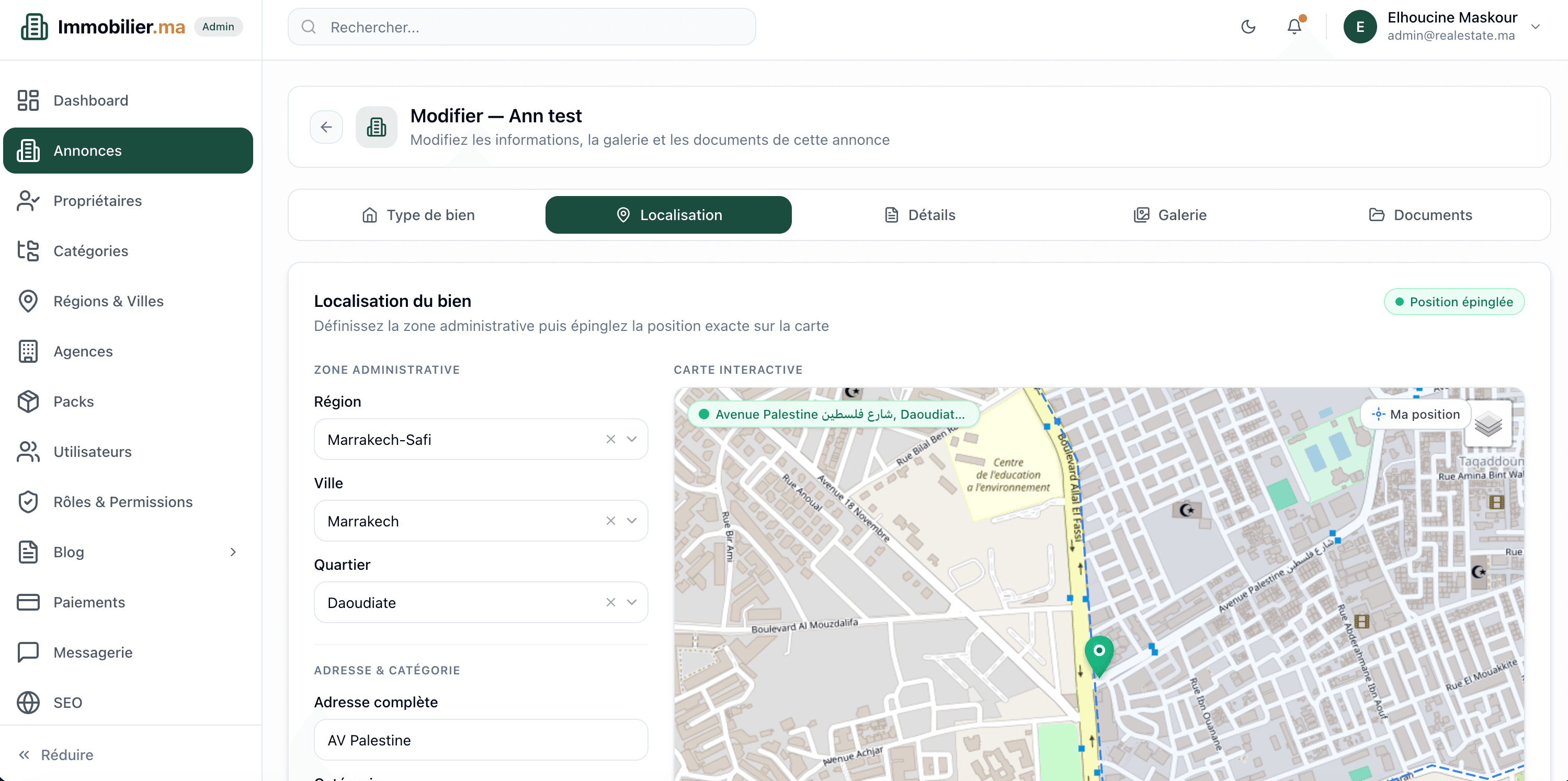Open the Propriétaires section
Viewport: 1568px width, 781px height.
coord(97,201)
